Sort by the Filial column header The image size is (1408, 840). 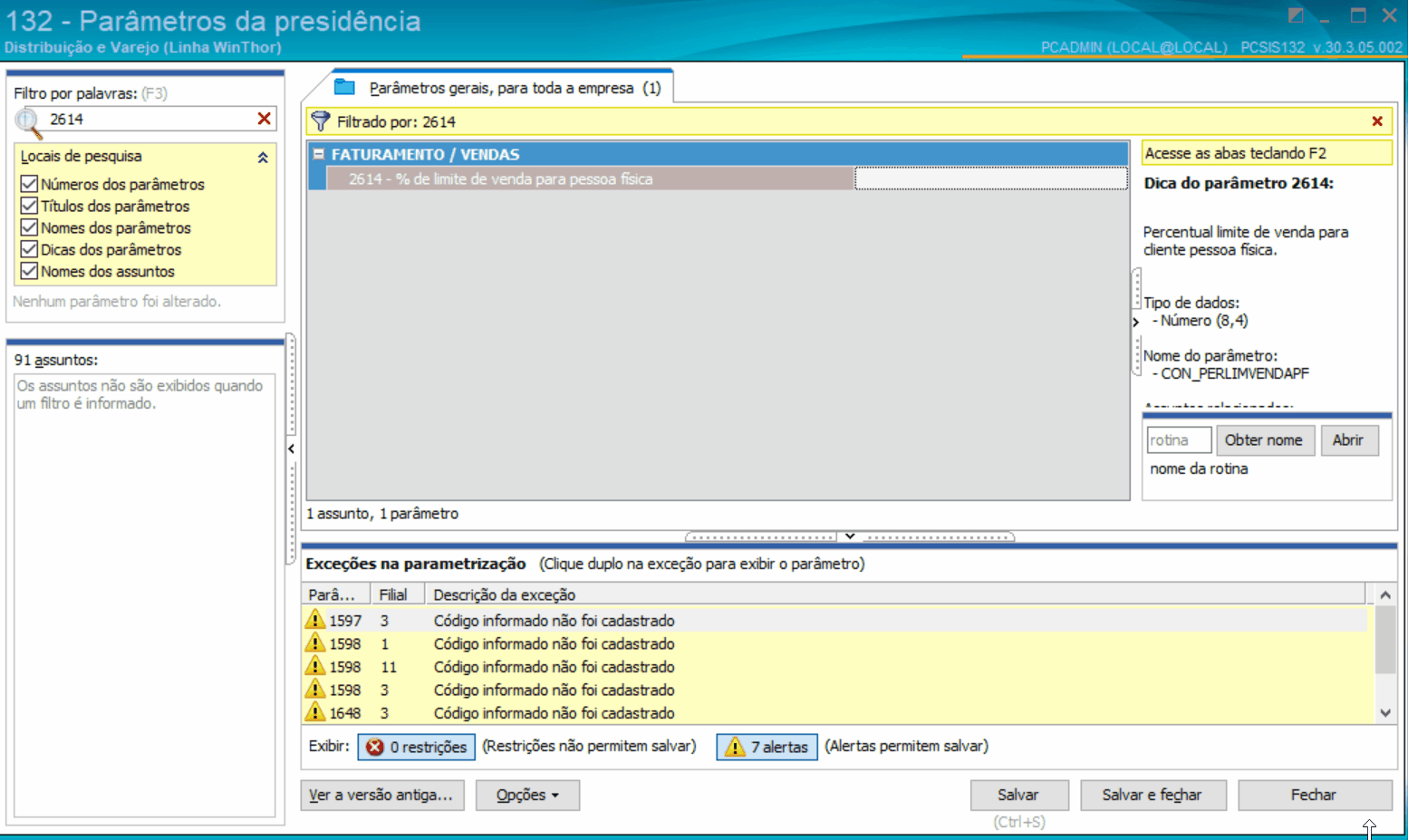coord(397,594)
